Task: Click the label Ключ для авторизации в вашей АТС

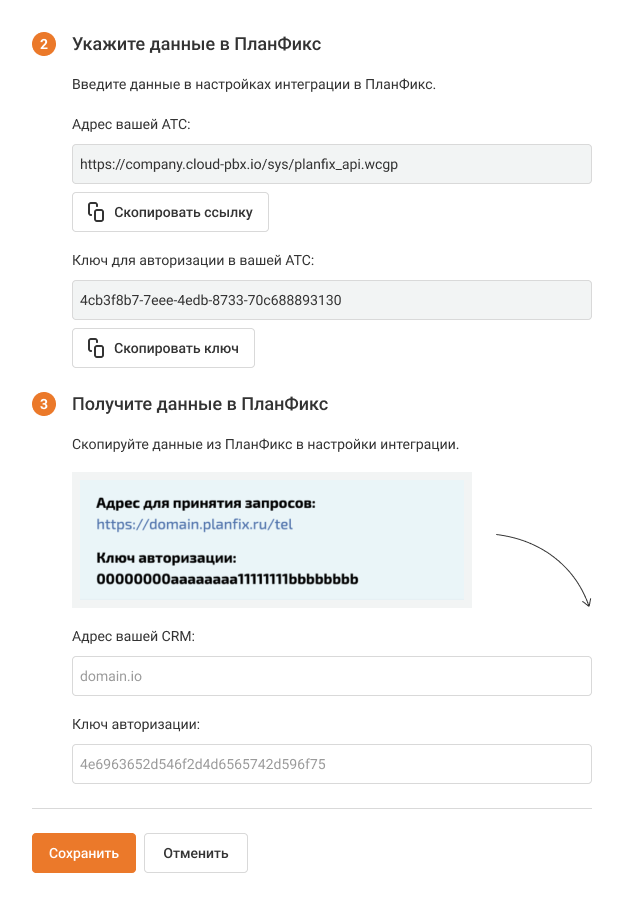Action: pyautogui.click(x=194, y=260)
